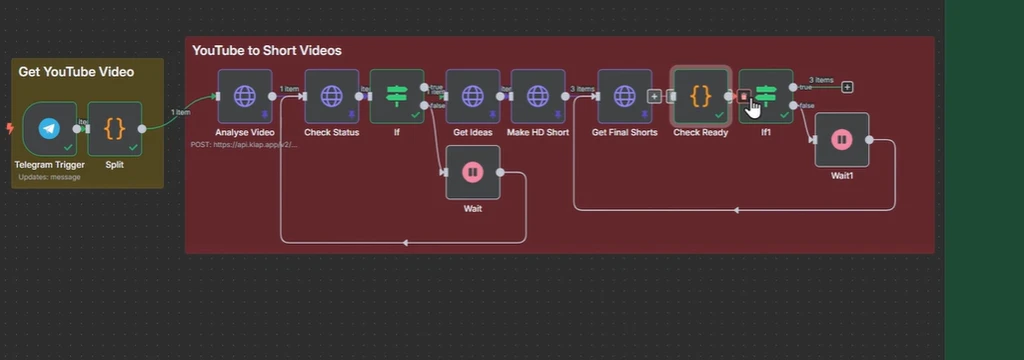Click the 'YouTube to Short Videos' sticky title
The image size is (1024, 360).
266,50
